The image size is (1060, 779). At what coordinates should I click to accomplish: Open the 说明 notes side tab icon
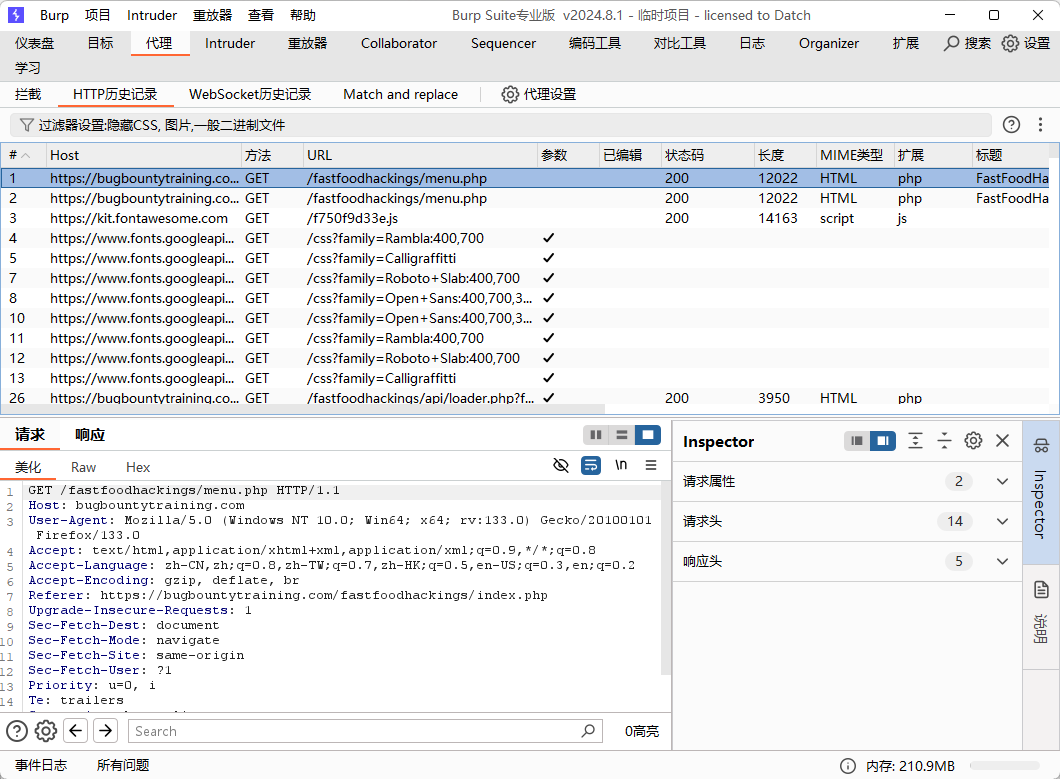[x=1041, y=590]
